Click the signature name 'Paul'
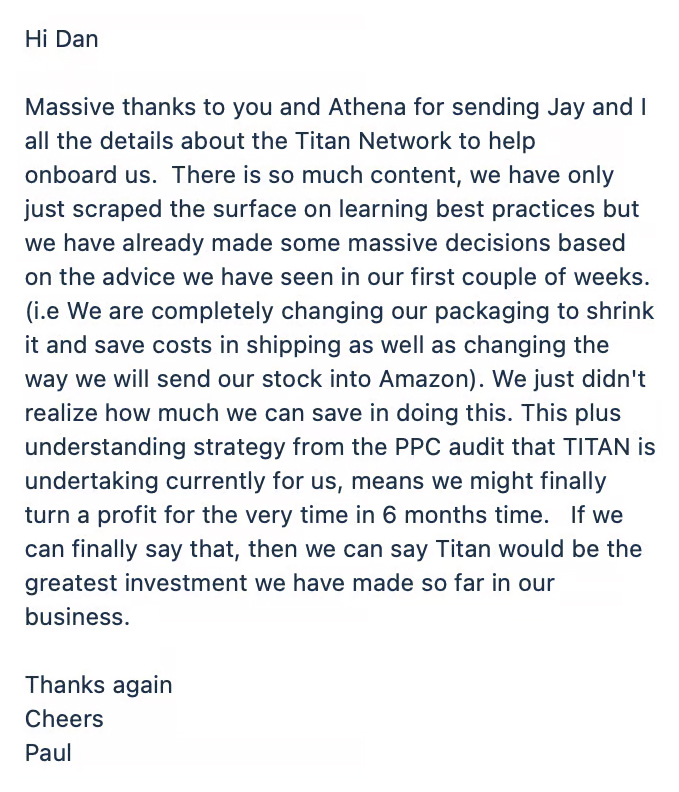 click(x=48, y=753)
